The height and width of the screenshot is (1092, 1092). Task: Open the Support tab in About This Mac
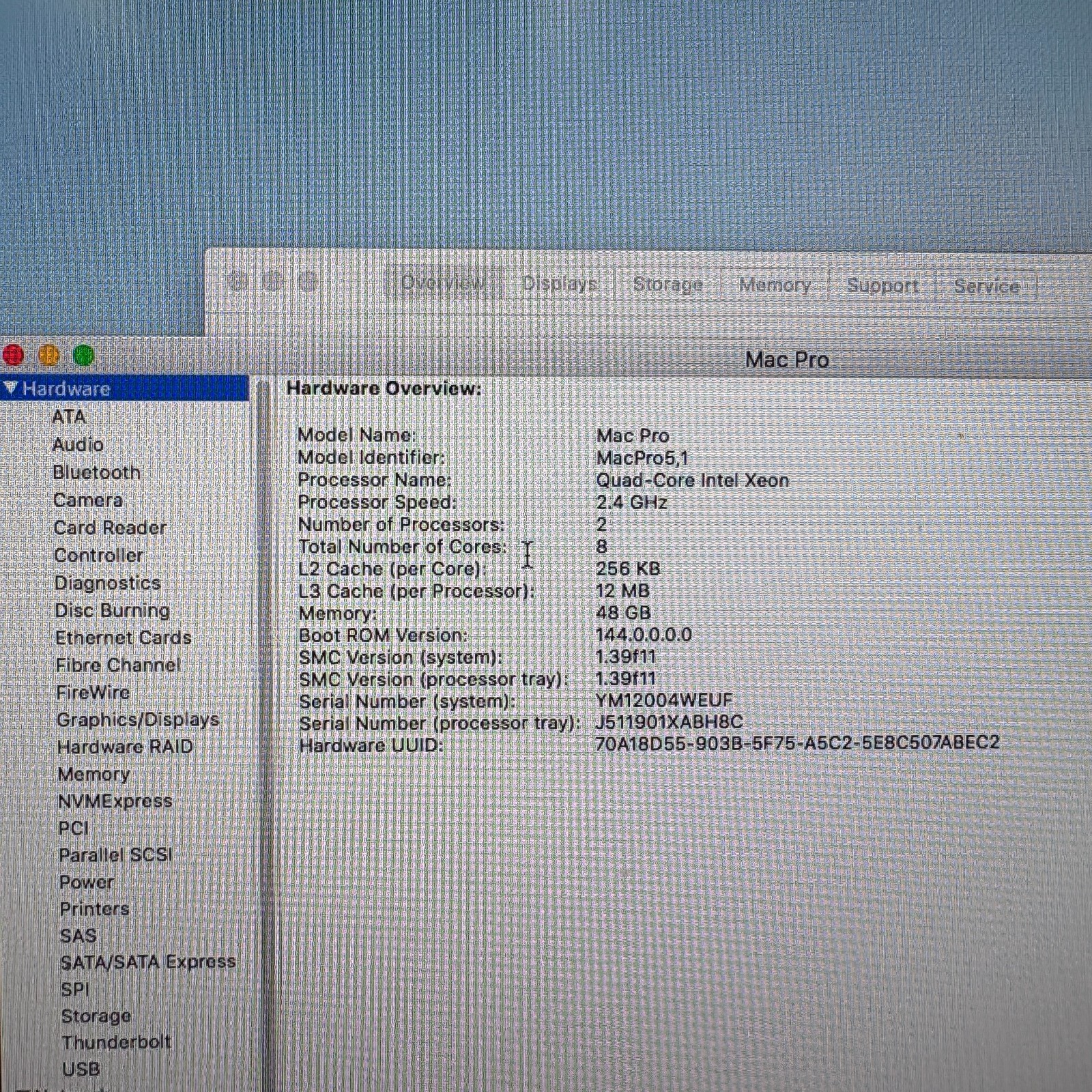point(882,285)
